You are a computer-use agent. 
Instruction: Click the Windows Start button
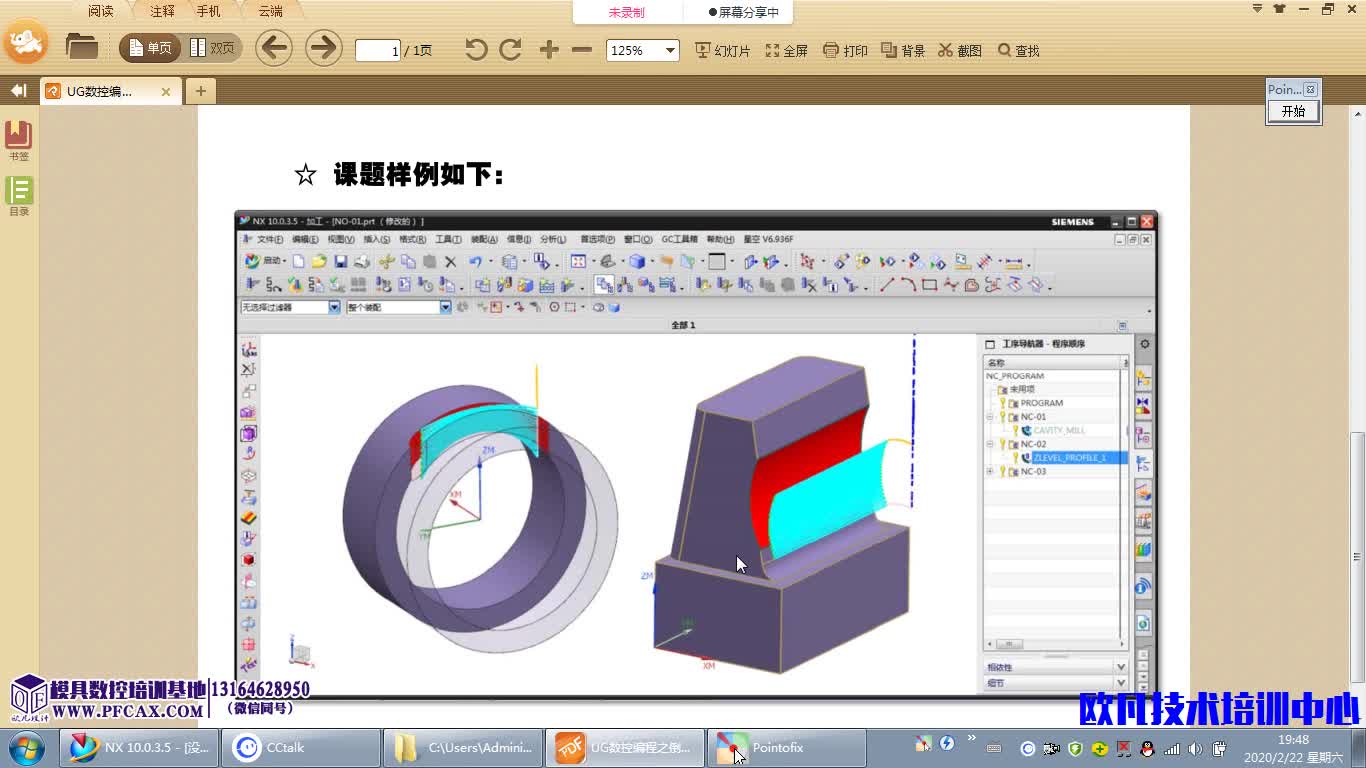point(24,747)
